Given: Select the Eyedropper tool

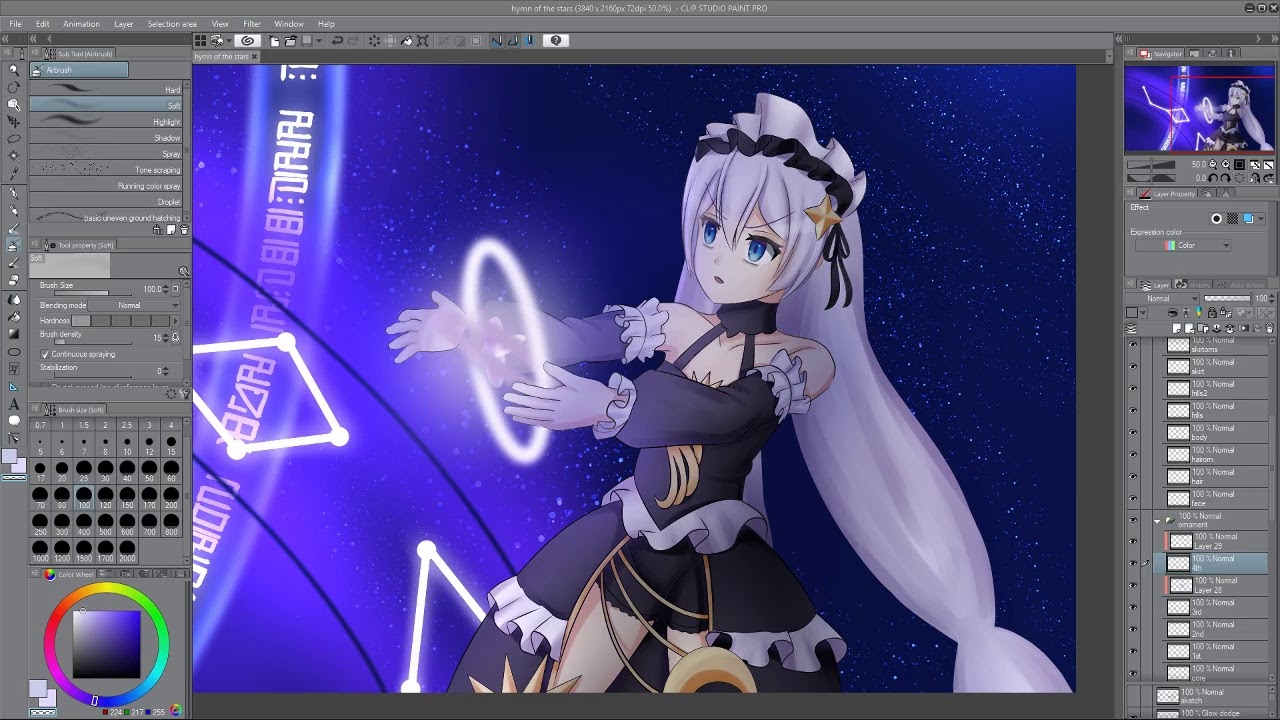Looking at the screenshot, I should [14, 174].
